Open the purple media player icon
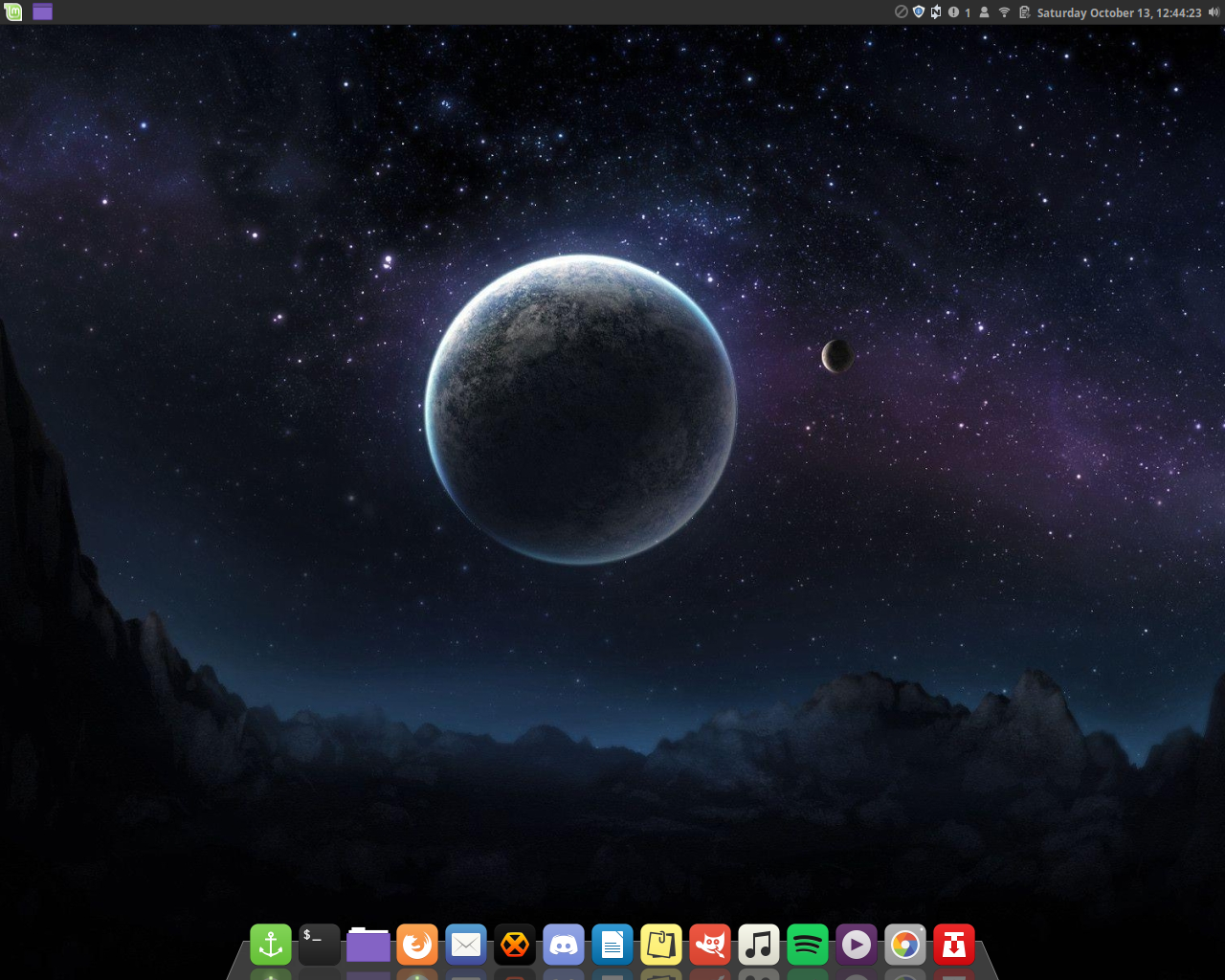The image size is (1225, 980). pyautogui.click(x=857, y=945)
